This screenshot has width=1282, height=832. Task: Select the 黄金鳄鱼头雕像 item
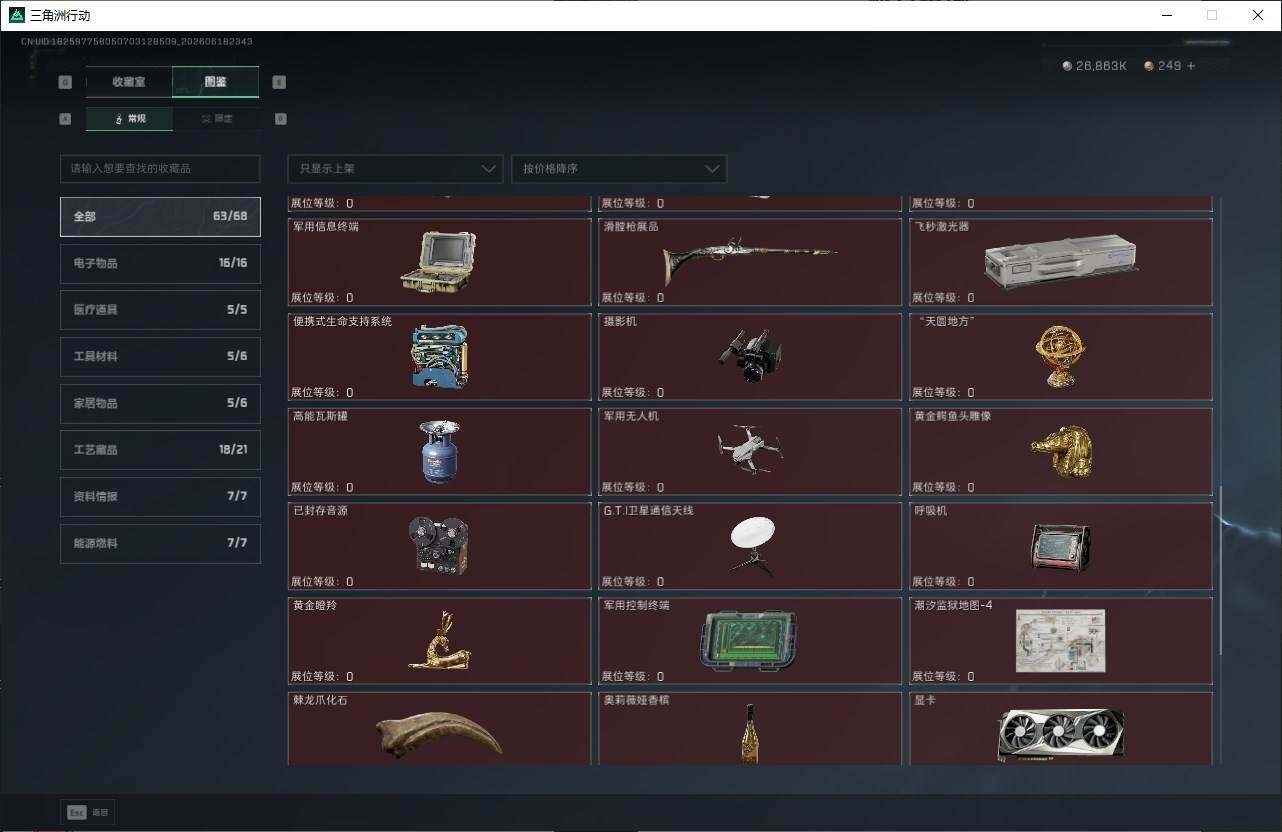(x=1060, y=451)
